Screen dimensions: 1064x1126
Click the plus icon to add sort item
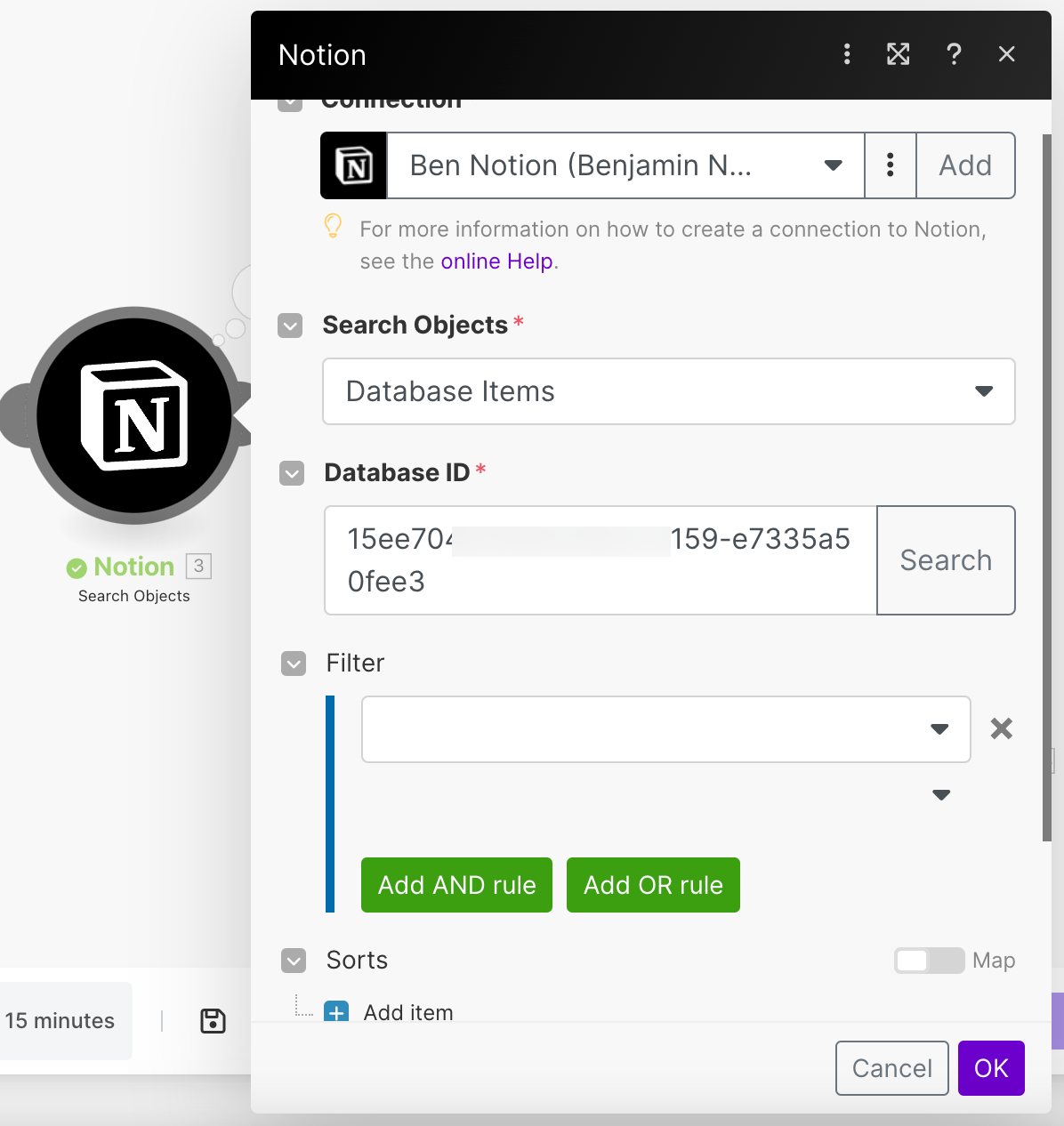(336, 1012)
